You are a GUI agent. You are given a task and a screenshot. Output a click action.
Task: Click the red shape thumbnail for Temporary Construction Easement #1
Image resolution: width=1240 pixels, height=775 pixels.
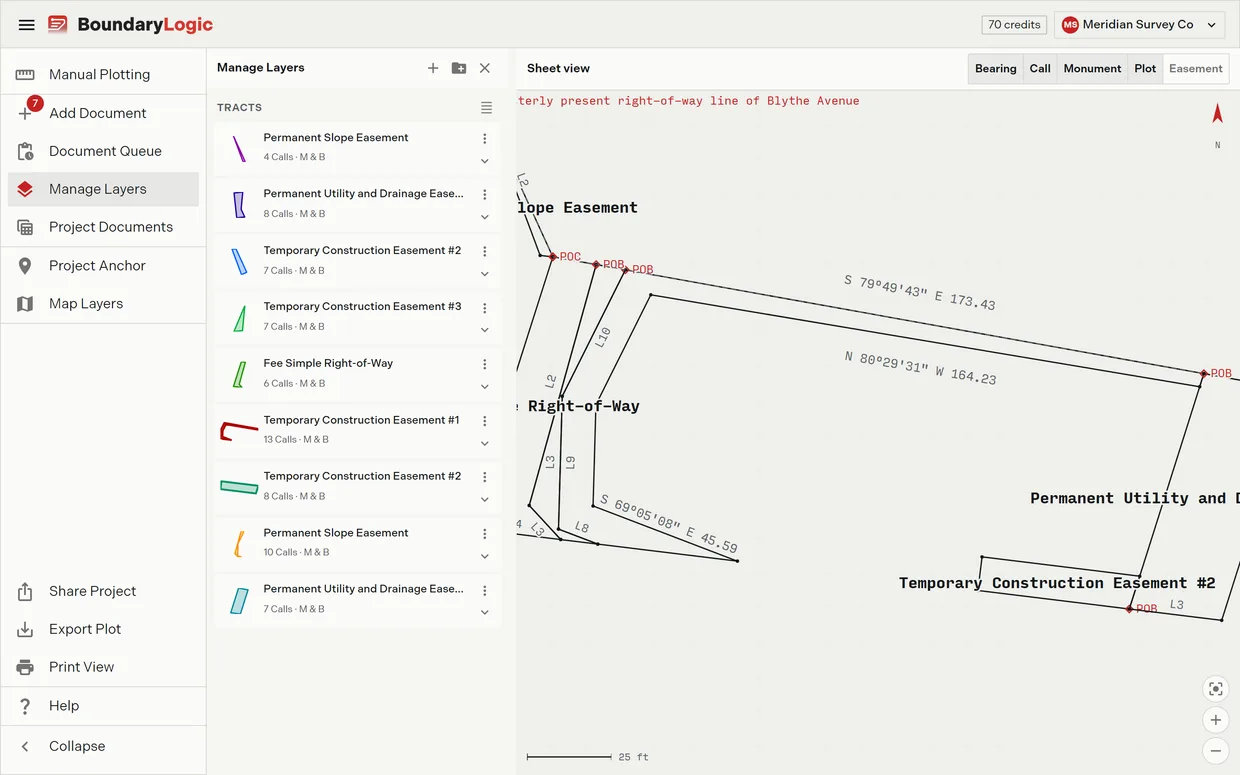click(x=239, y=430)
